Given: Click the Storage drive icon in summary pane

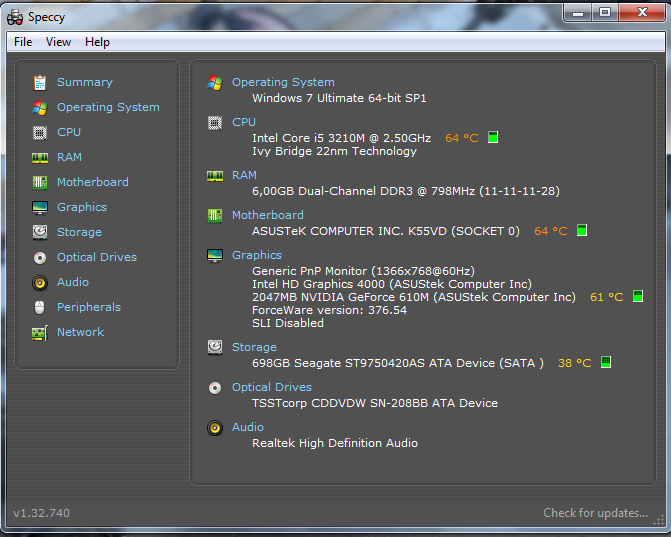Looking at the screenshot, I should tap(215, 347).
